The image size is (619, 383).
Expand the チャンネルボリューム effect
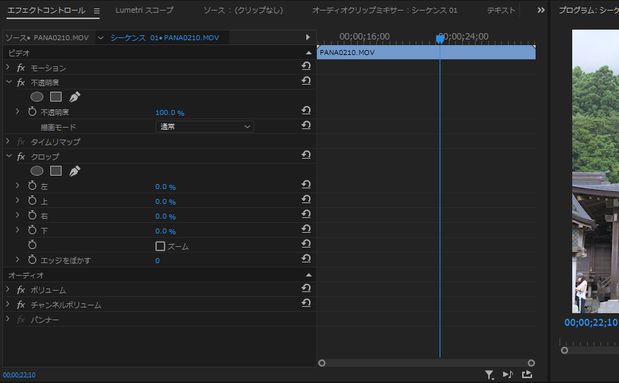point(8,304)
